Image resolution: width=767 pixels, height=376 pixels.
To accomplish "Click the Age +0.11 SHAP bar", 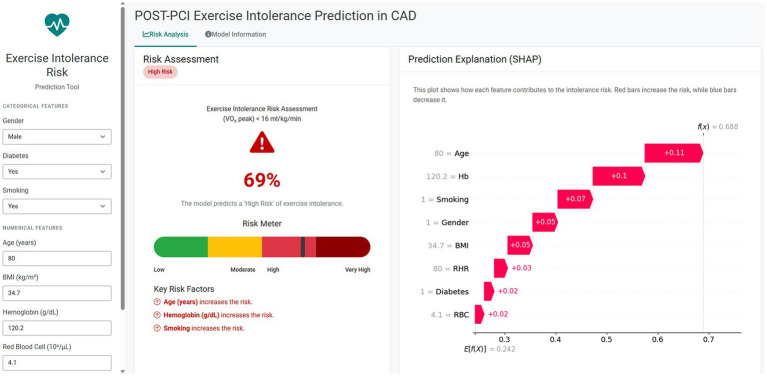I will coord(674,153).
